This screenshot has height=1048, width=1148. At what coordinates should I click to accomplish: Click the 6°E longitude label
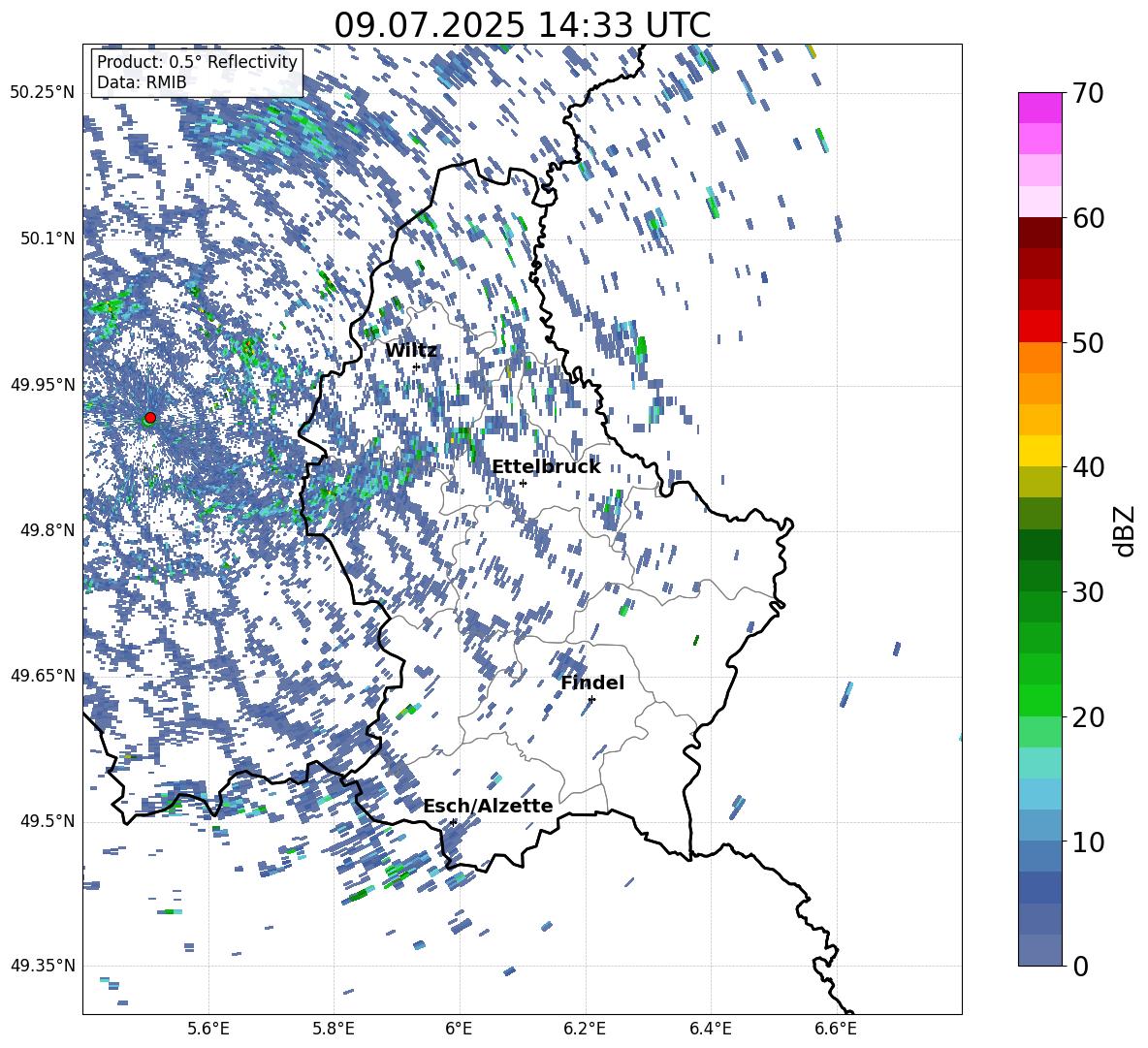(x=459, y=1029)
